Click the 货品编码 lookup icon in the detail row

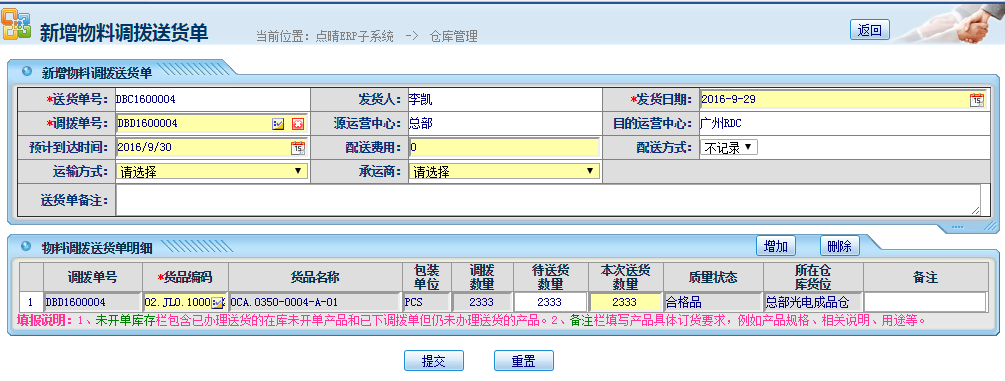coord(218,302)
